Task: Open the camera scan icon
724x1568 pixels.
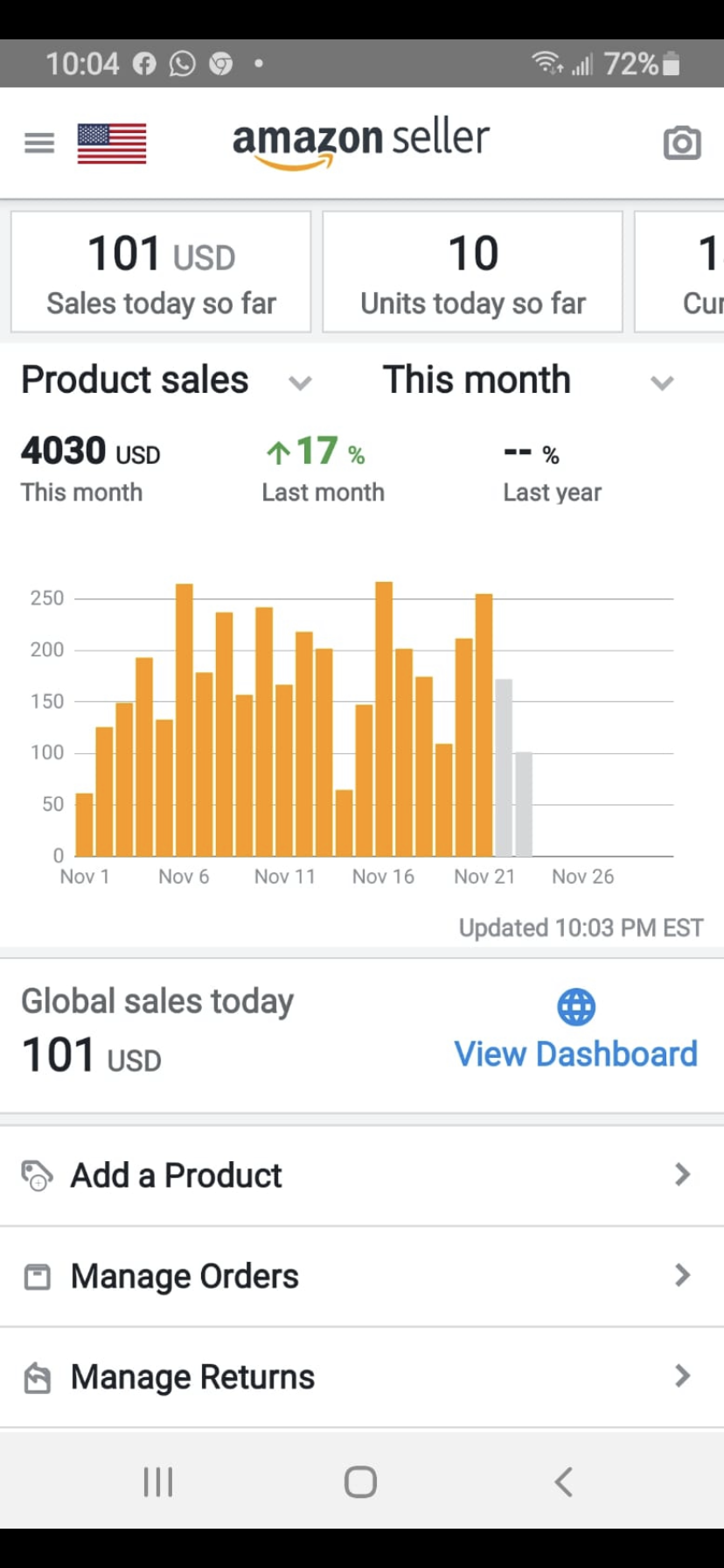Action: [682, 143]
